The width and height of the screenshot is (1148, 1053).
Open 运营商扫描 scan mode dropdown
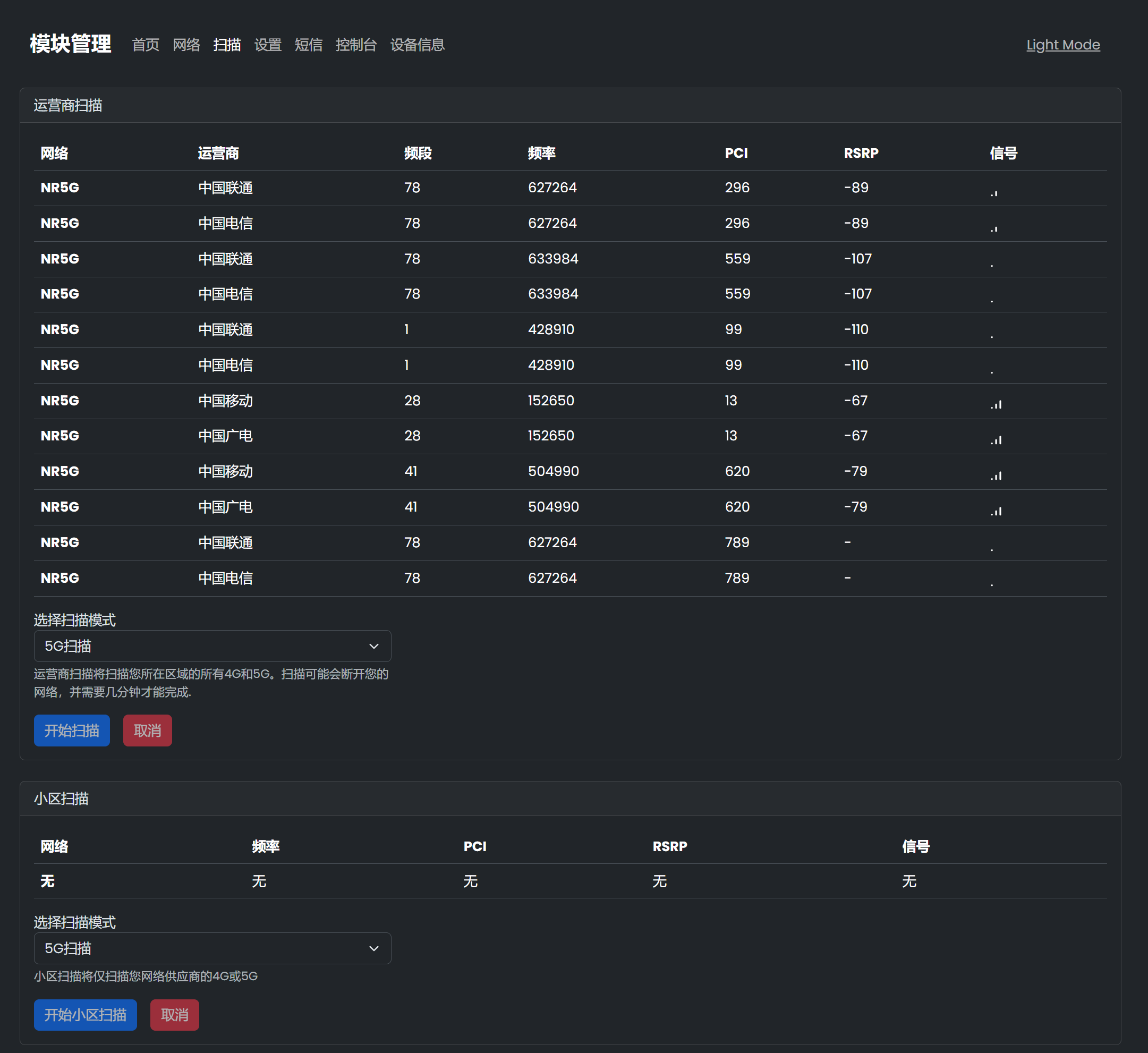point(212,646)
